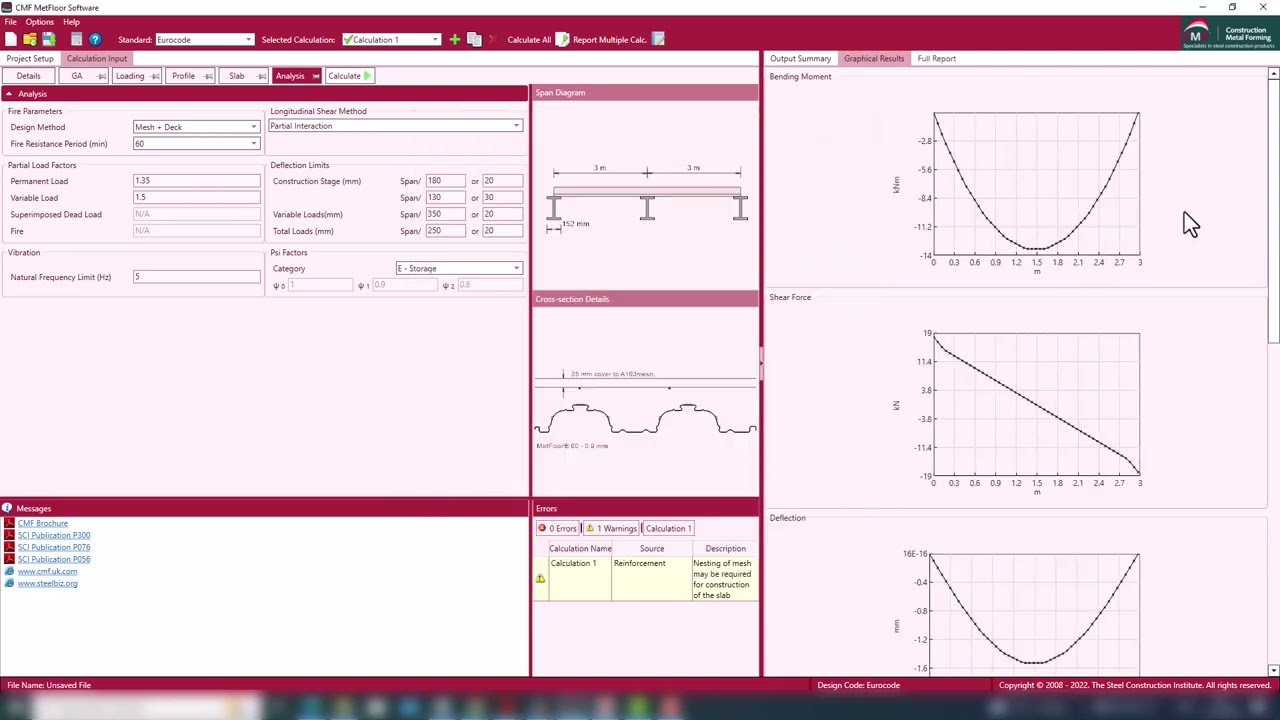Run the Calculate button
1280x720 pixels.
pos(349,76)
